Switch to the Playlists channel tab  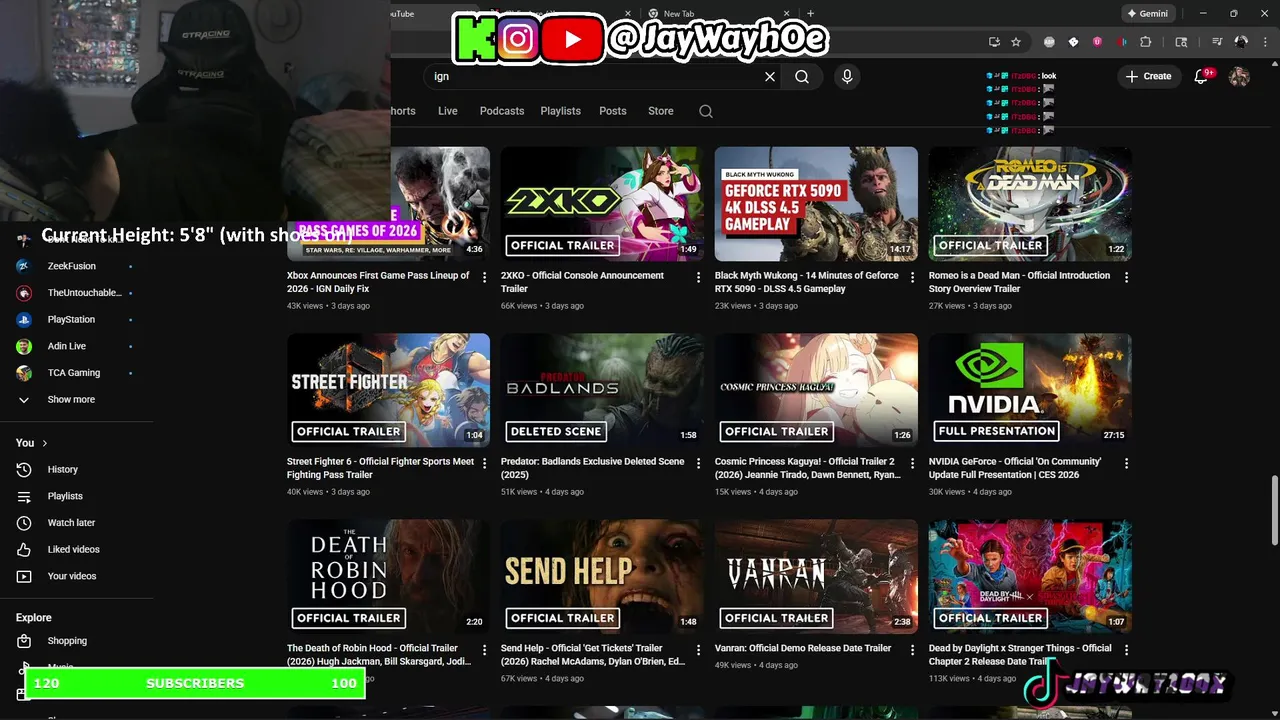point(560,111)
